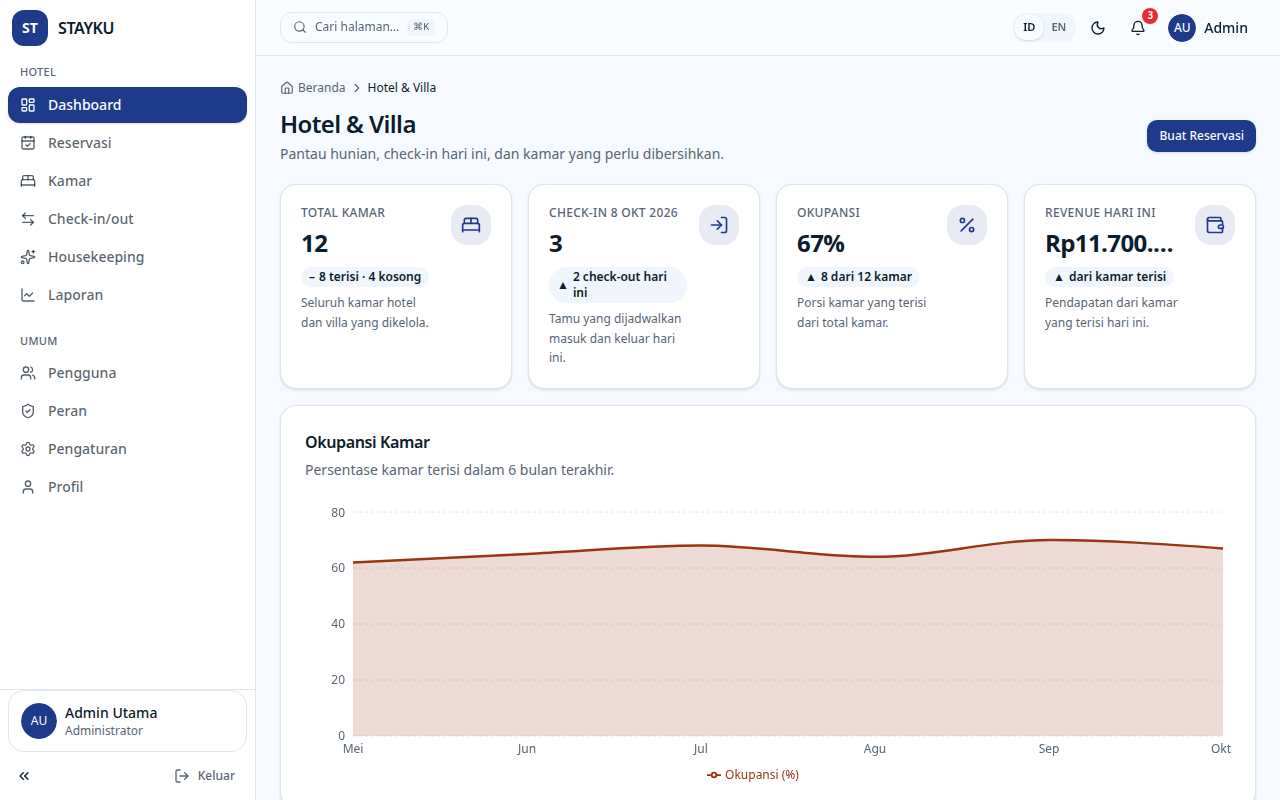1280x800 pixels.
Task: Click the '2 check-out hari ini' badge
Action: coord(618,285)
